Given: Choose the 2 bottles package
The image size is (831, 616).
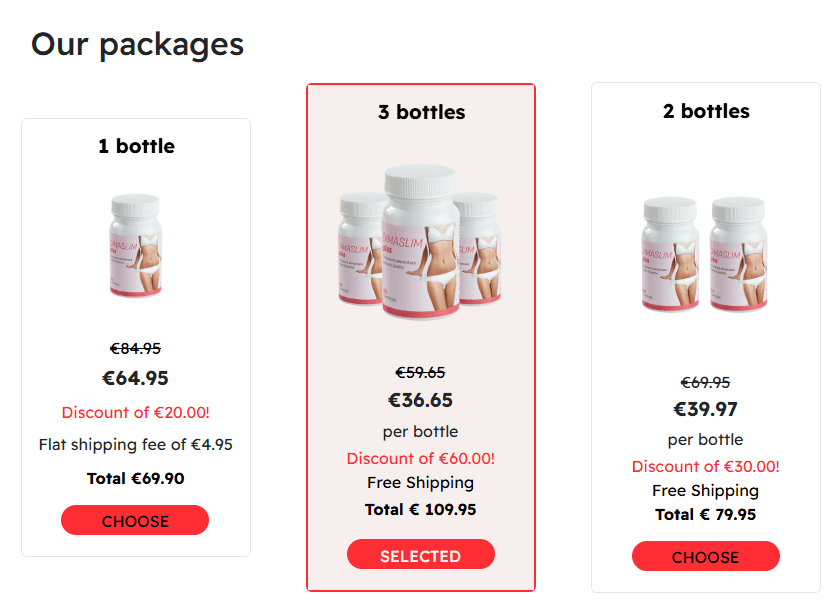Looking at the screenshot, I should point(705,556).
